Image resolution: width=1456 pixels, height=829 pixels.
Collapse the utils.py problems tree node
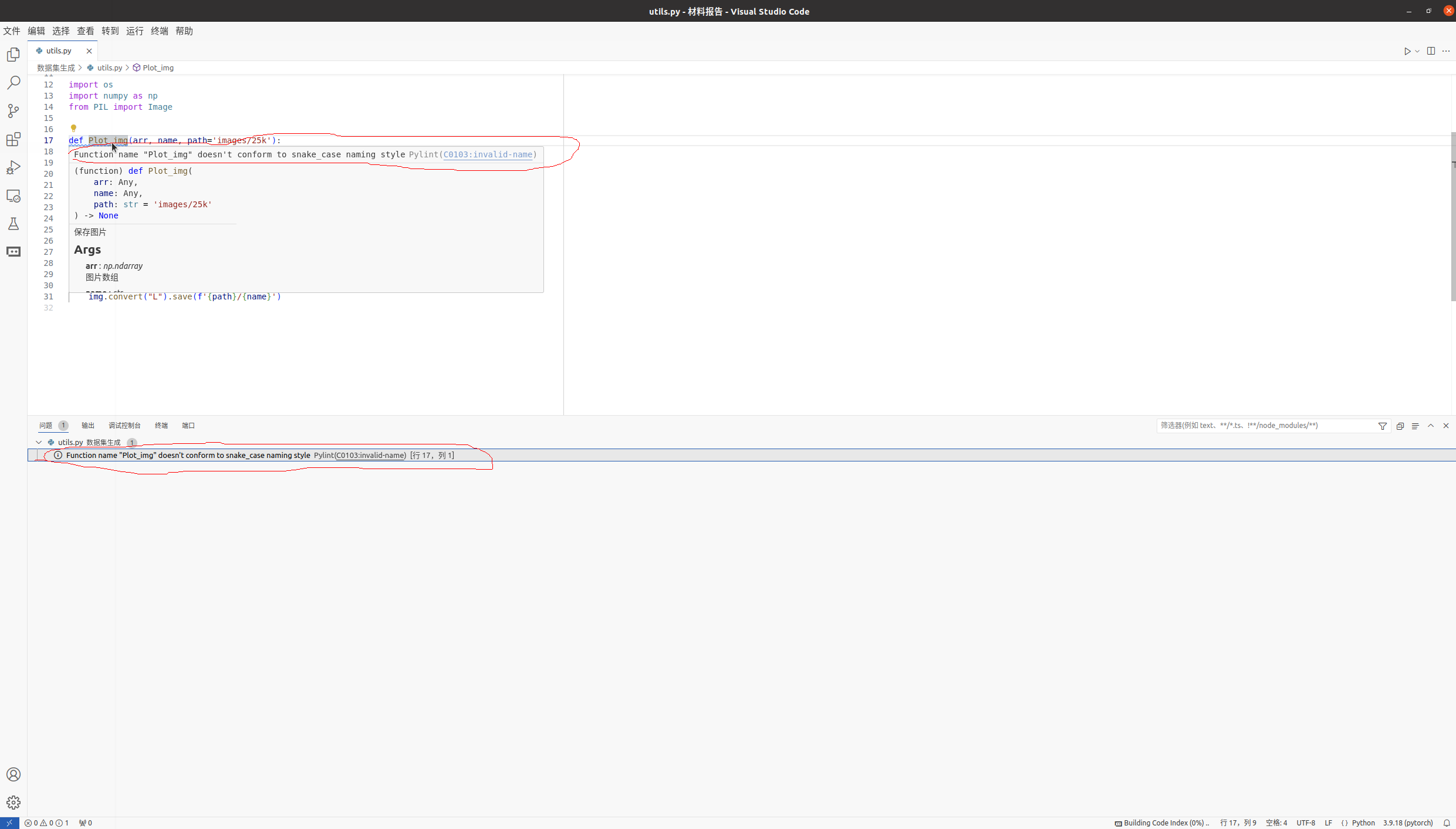tap(39, 442)
